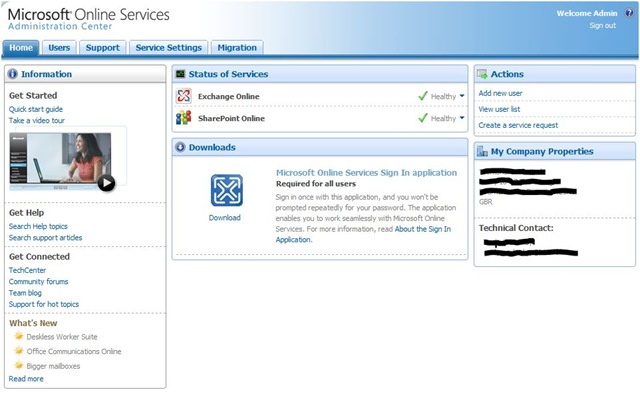Click Microsoft Online Services Sign In application title
This screenshot has height=398, width=640.
pos(367,173)
